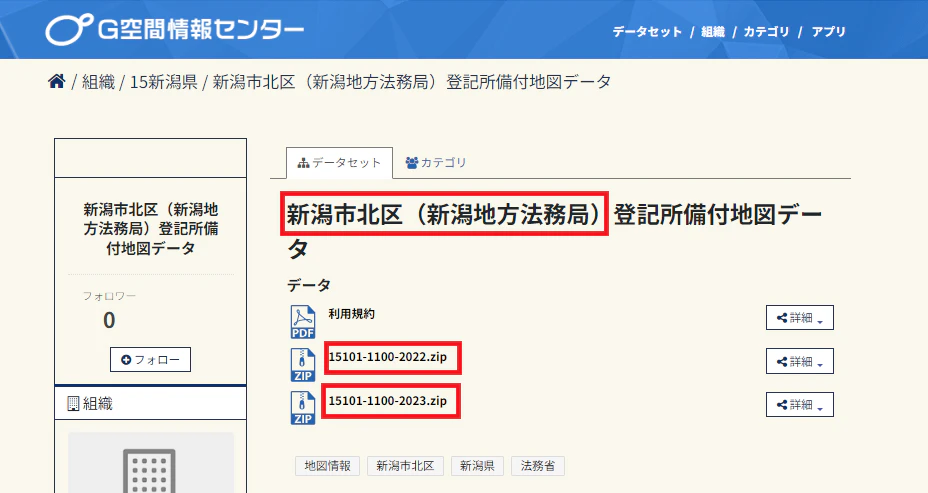The width and height of the screenshot is (928, 493).
Task: Click the sidebar dataset title text
Action: tap(150, 228)
